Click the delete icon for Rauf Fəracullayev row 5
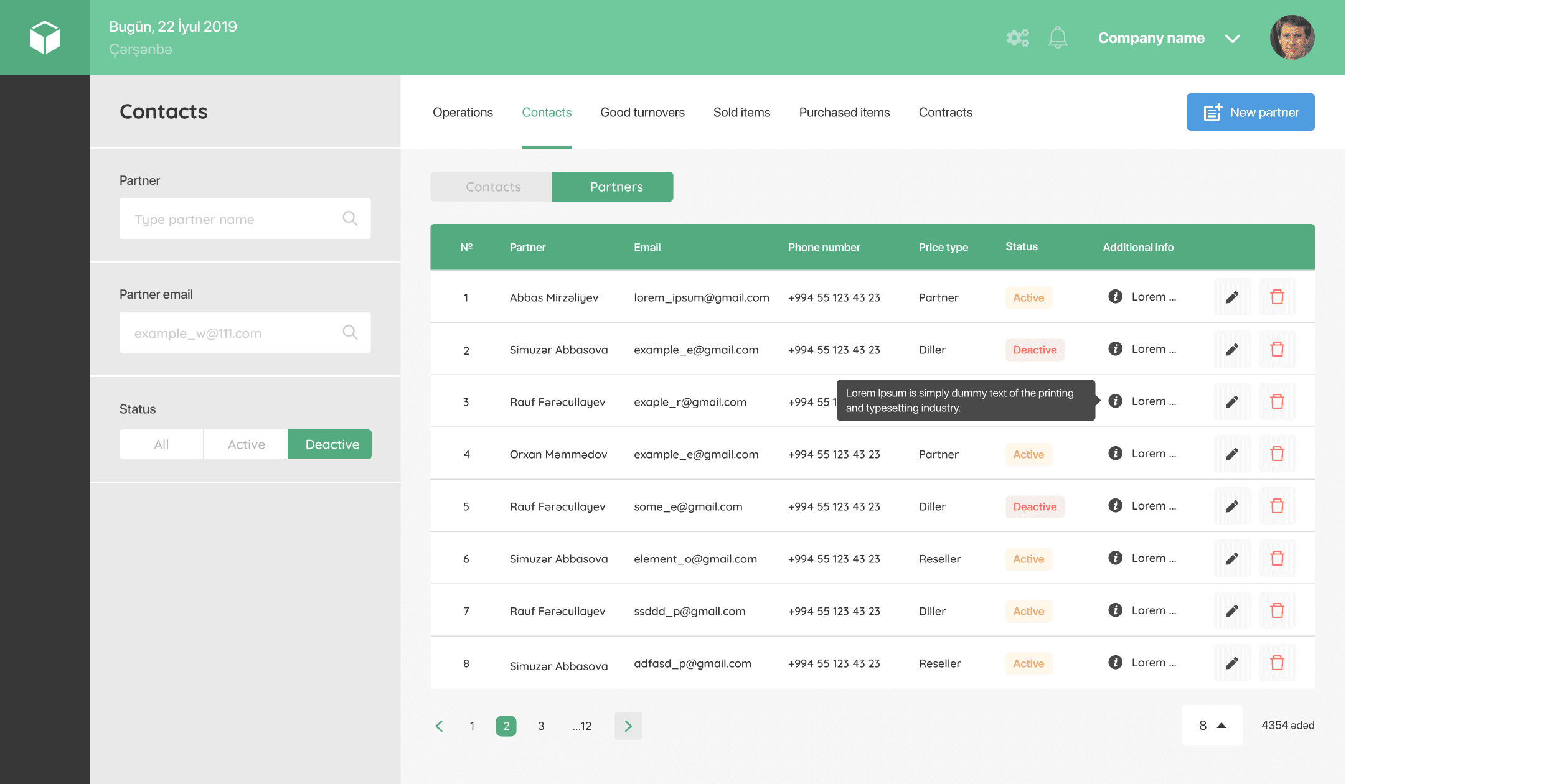This screenshot has width=1567, height=784. tap(1278, 506)
